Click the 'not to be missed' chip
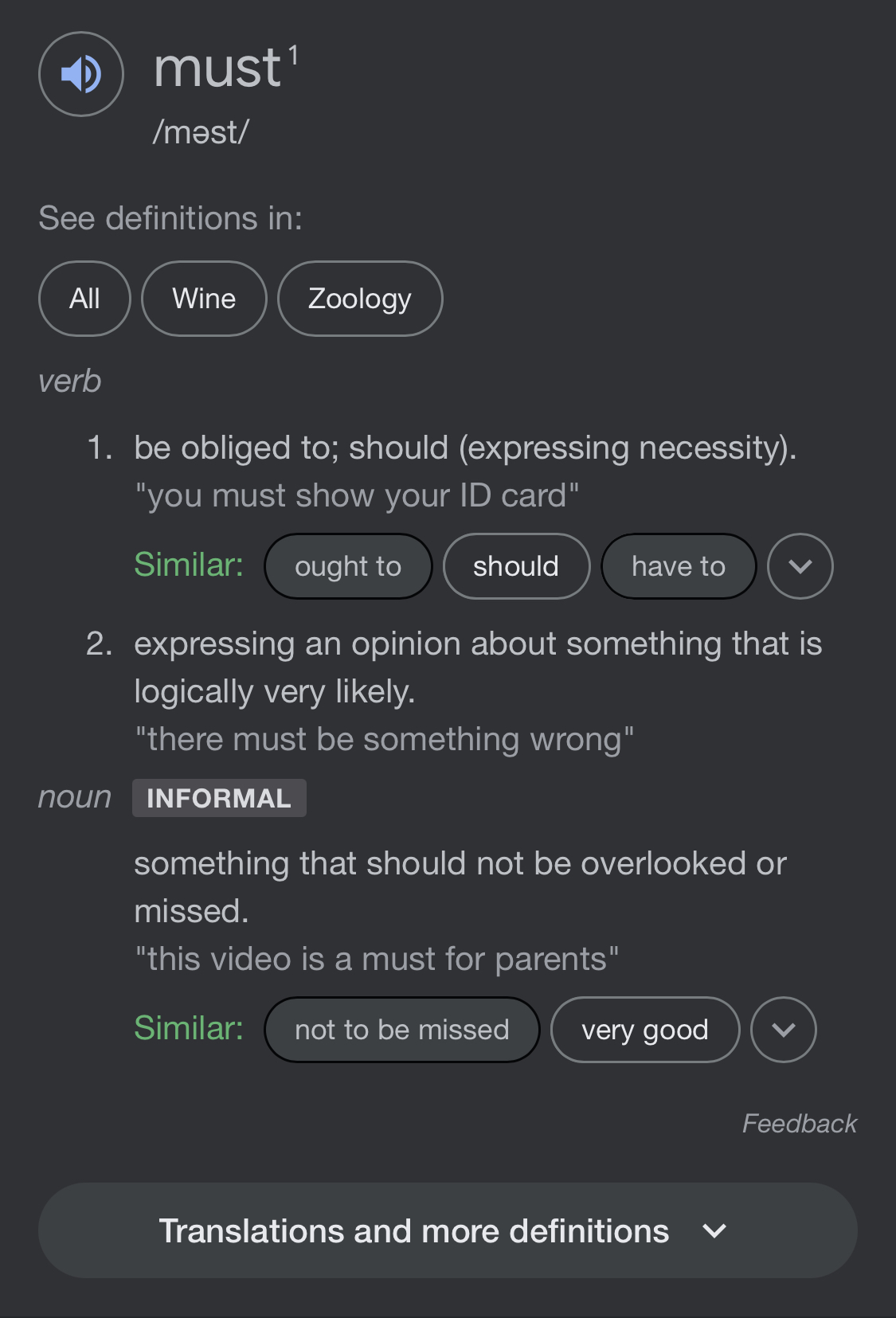This screenshot has width=896, height=1318. [402, 1030]
